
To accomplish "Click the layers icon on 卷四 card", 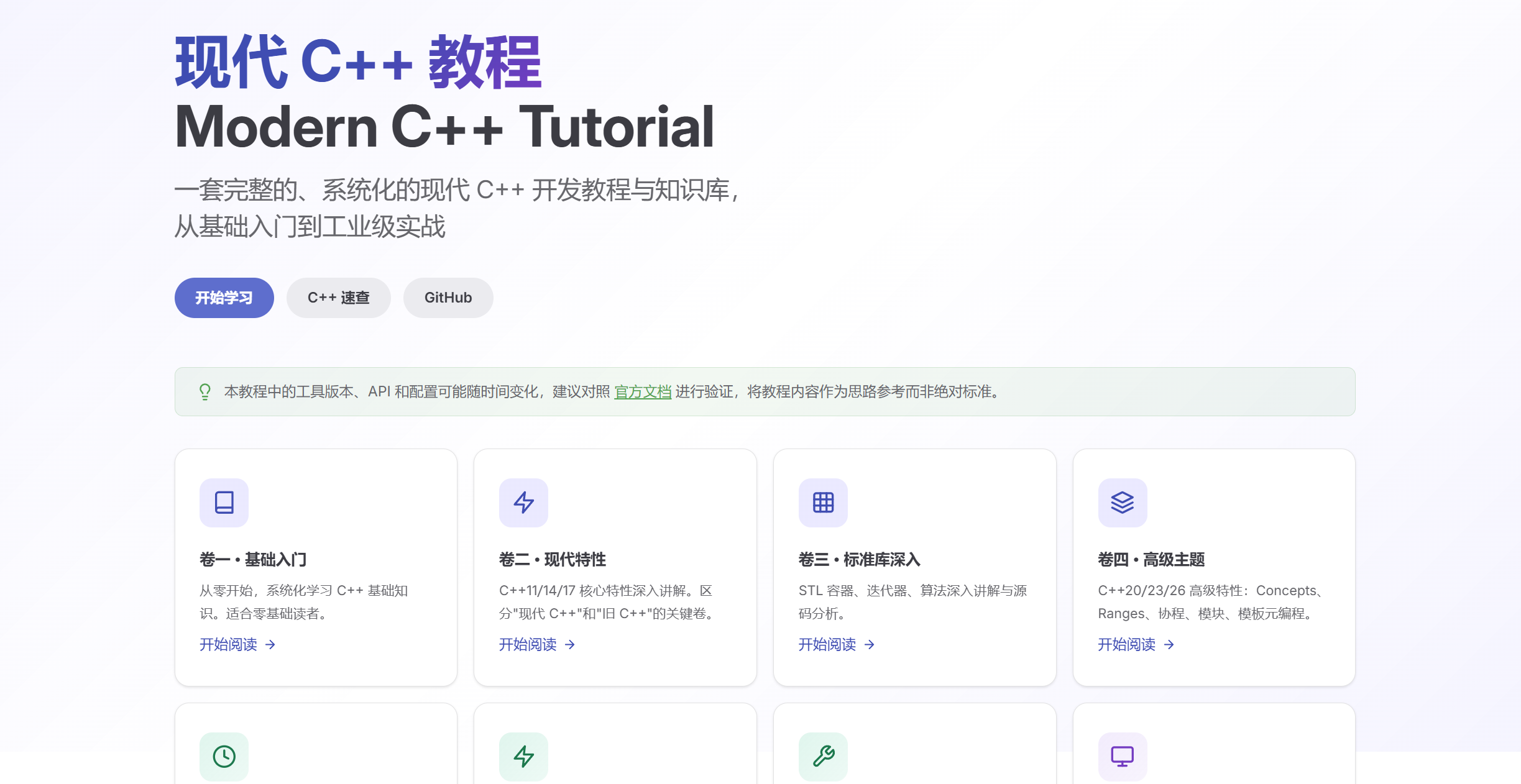I will click(1123, 503).
